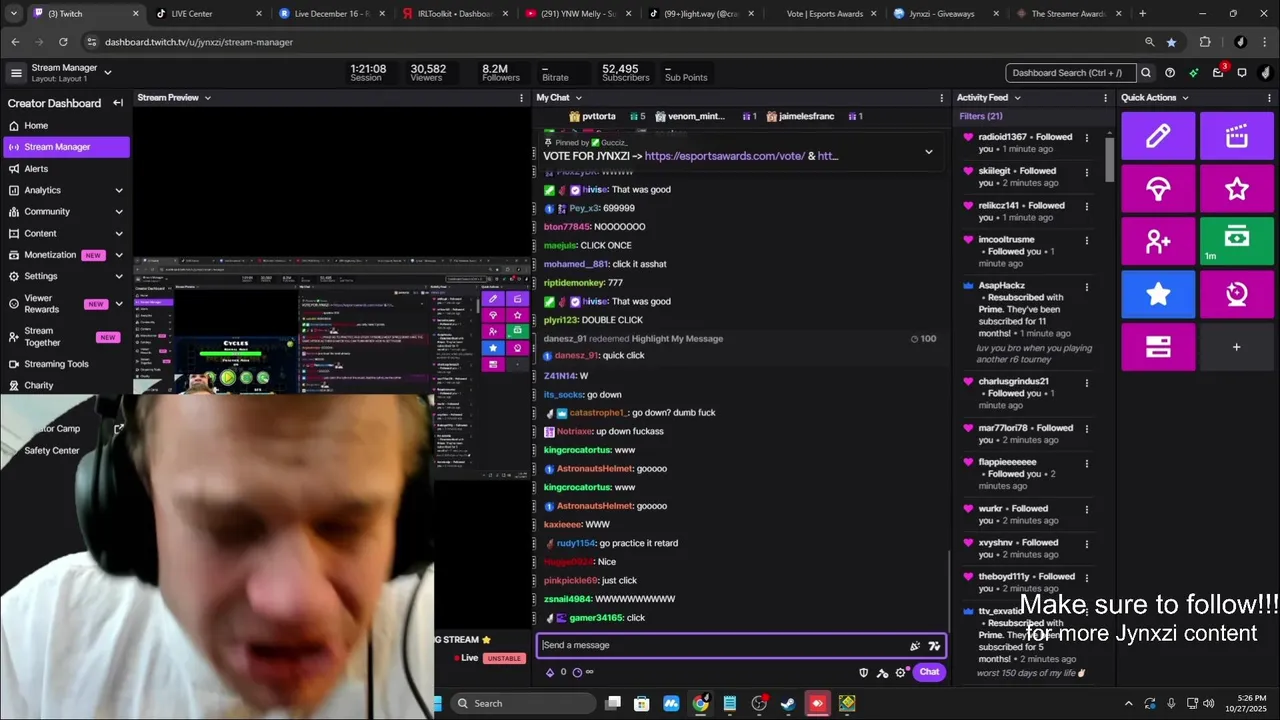Click the channel points icon below chat
The height and width of the screenshot is (720, 1280).
[577, 672]
